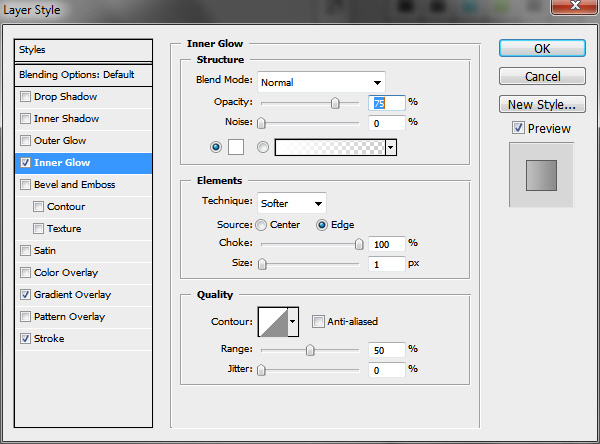The image size is (600, 444).
Task: Enable the Bevel and Emboss checkbox
Action: (25, 184)
